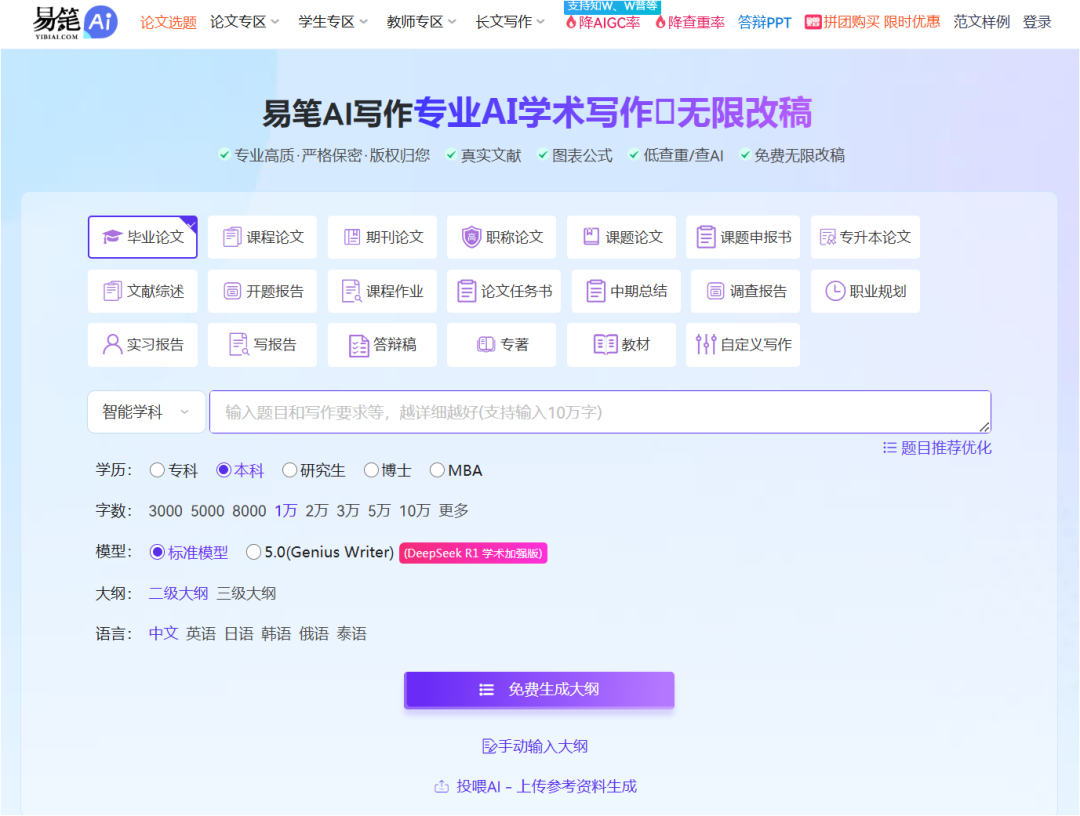
Task: Open 降查重率 in the navigation bar
Action: coord(689,23)
